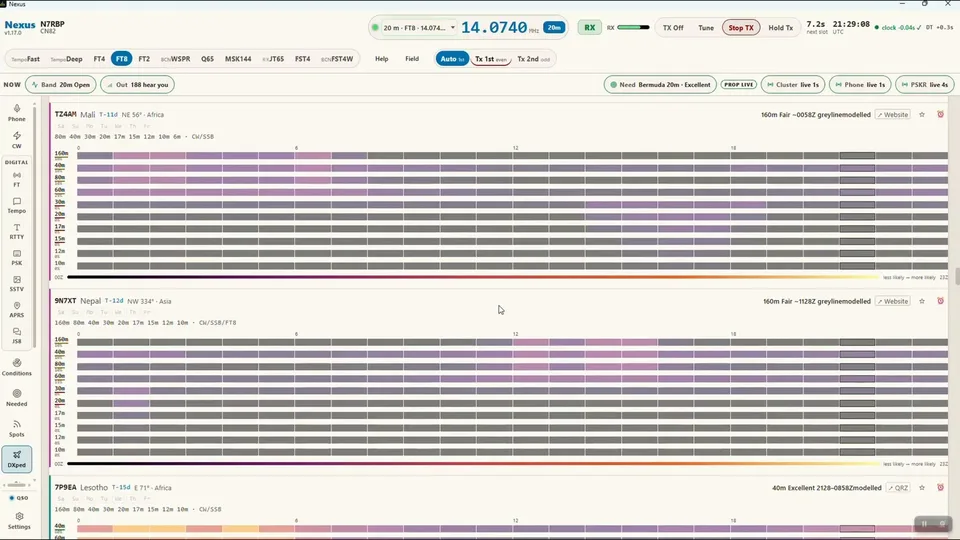Open the Needed list panel
The height and width of the screenshot is (540, 960).
point(17,398)
